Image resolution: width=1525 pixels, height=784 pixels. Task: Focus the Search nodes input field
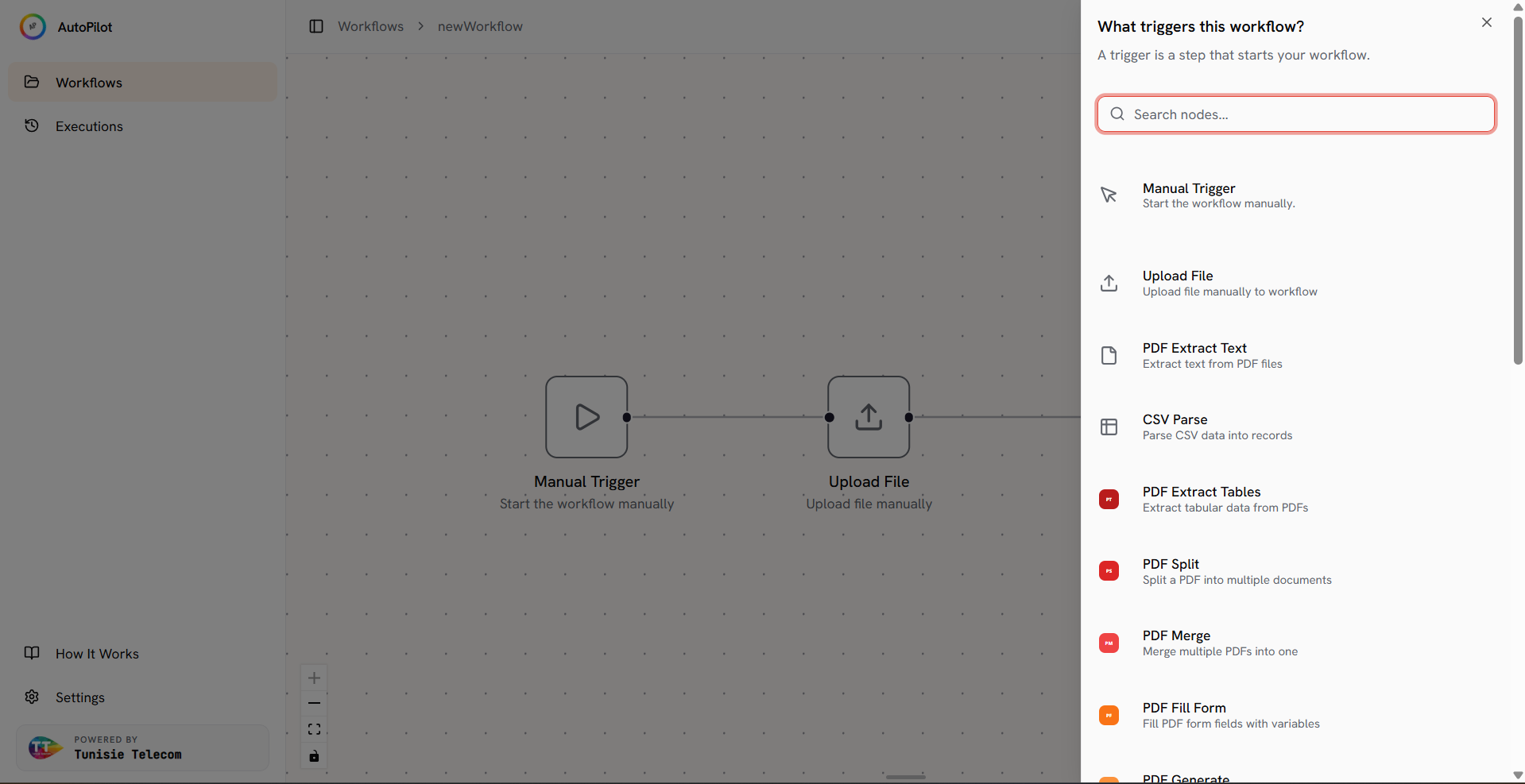tap(1296, 114)
